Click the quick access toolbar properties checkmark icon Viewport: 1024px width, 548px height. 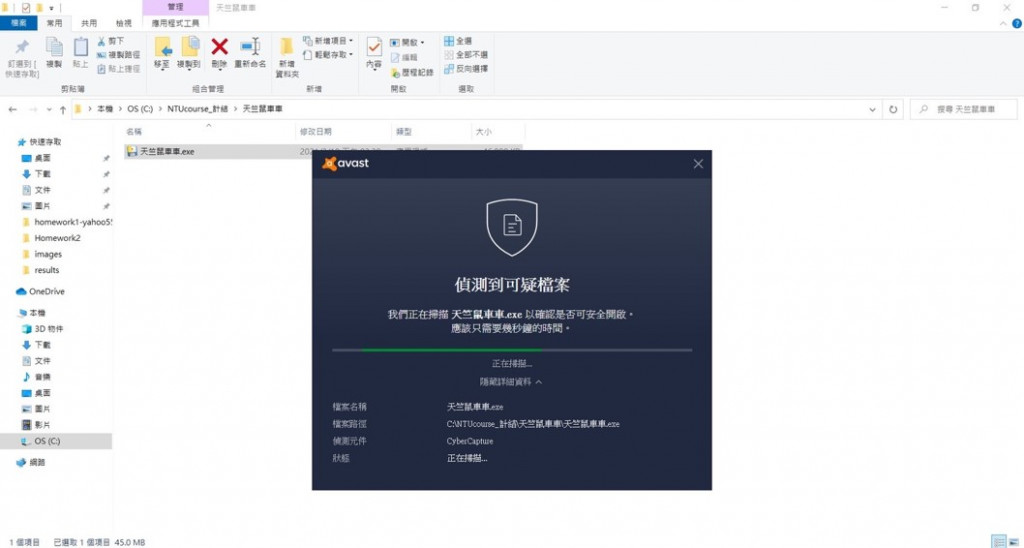coord(25,8)
